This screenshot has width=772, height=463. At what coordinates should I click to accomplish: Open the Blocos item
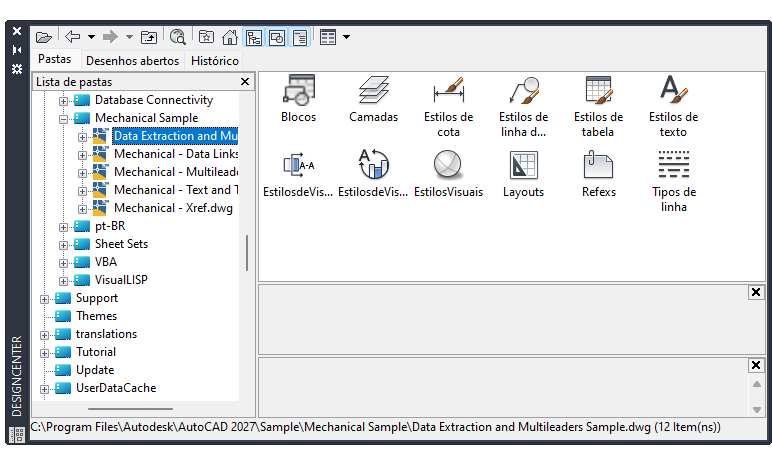[x=298, y=99]
